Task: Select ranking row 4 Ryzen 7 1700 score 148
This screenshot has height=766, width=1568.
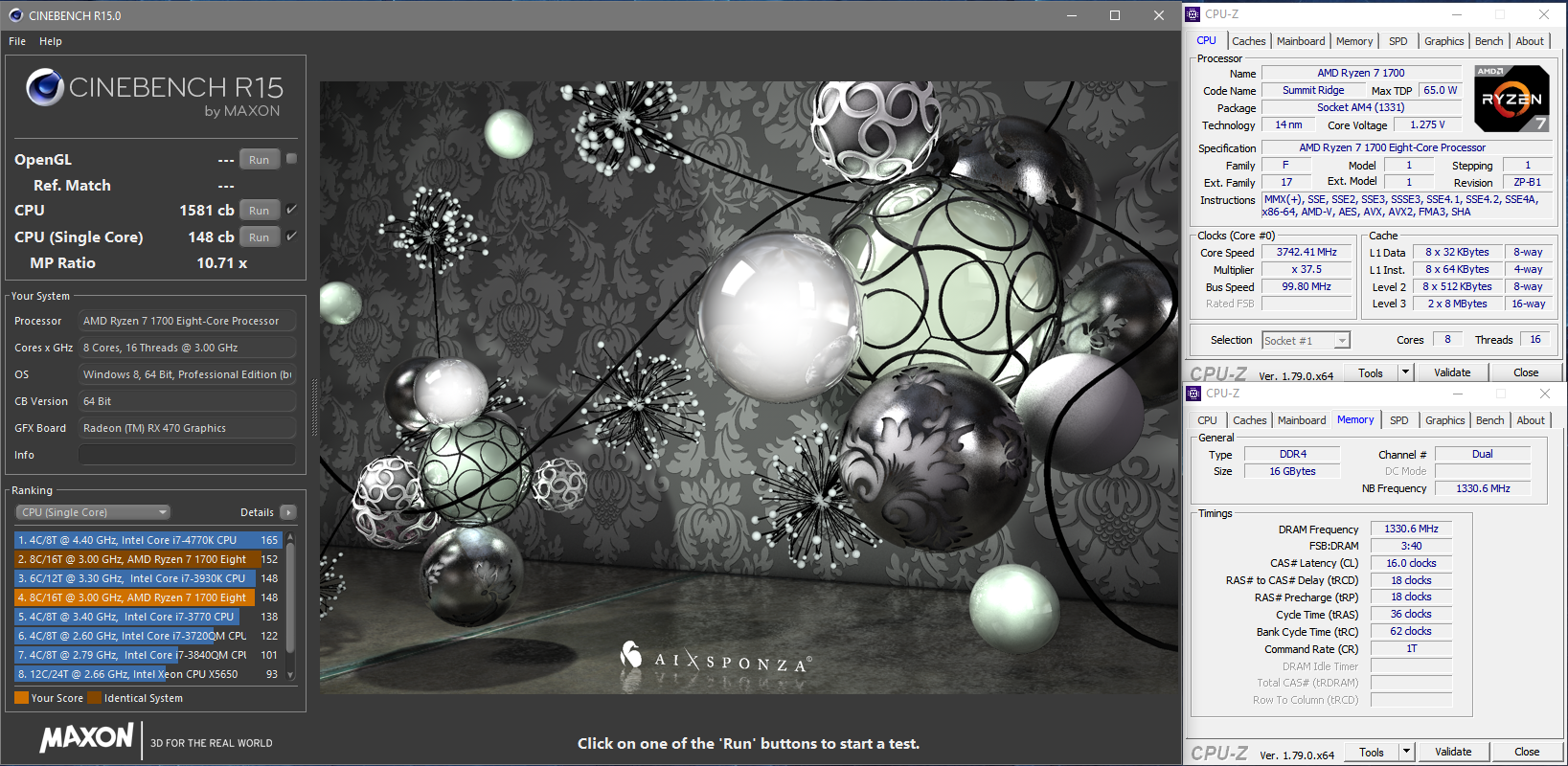Action: [148, 597]
